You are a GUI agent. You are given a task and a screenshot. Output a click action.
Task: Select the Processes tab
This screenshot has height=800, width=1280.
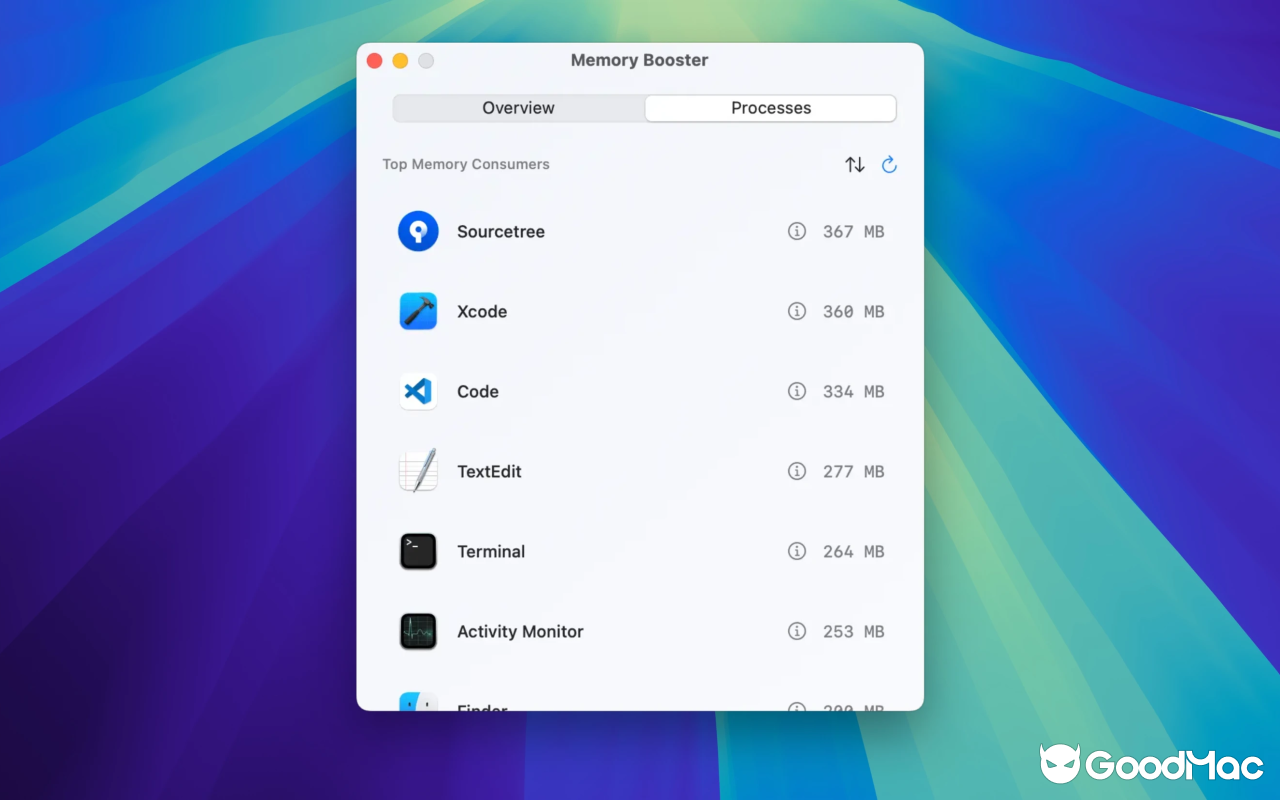click(770, 108)
